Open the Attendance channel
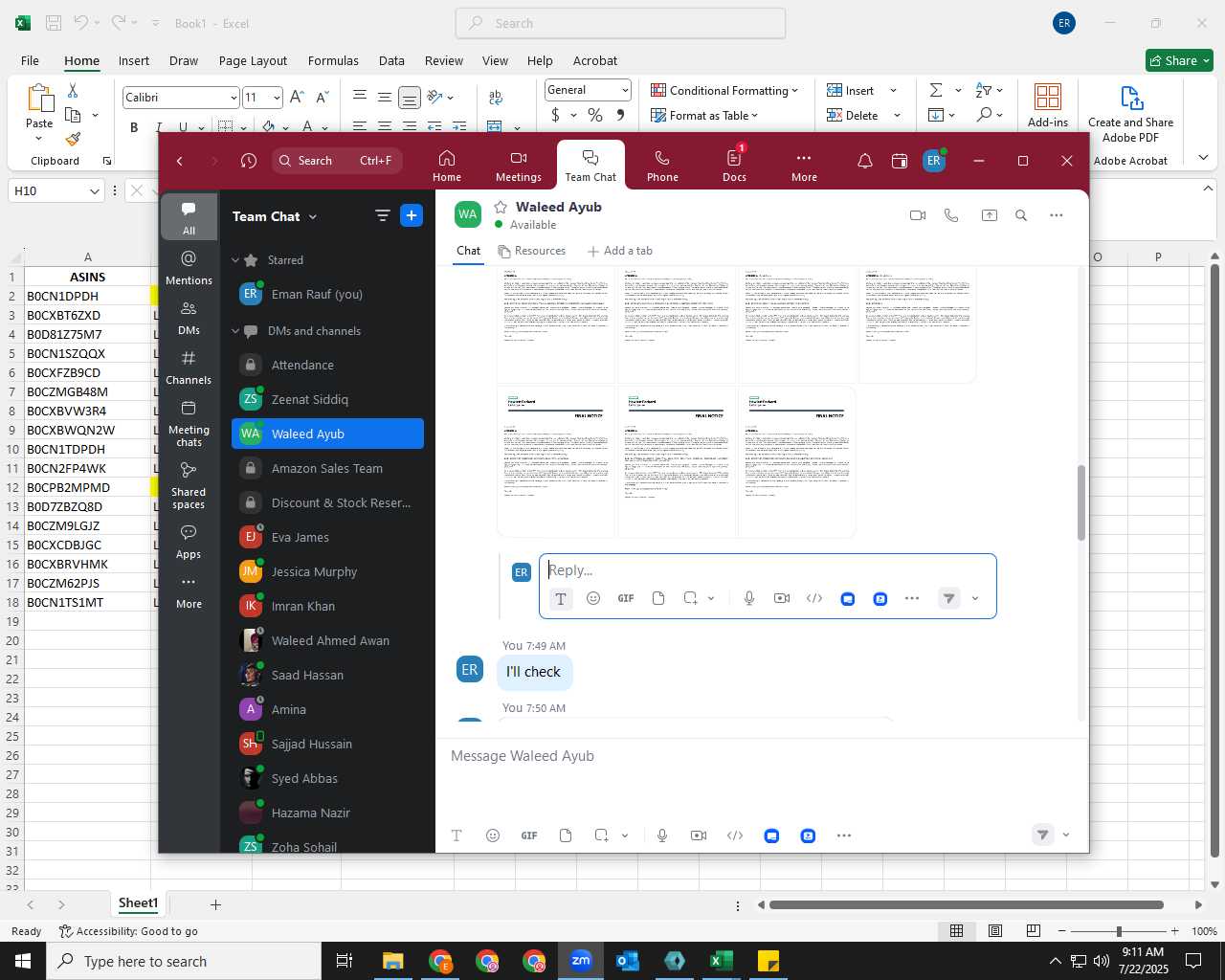Viewport: 1225px width, 980px height. pyautogui.click(x=327, y=365)
